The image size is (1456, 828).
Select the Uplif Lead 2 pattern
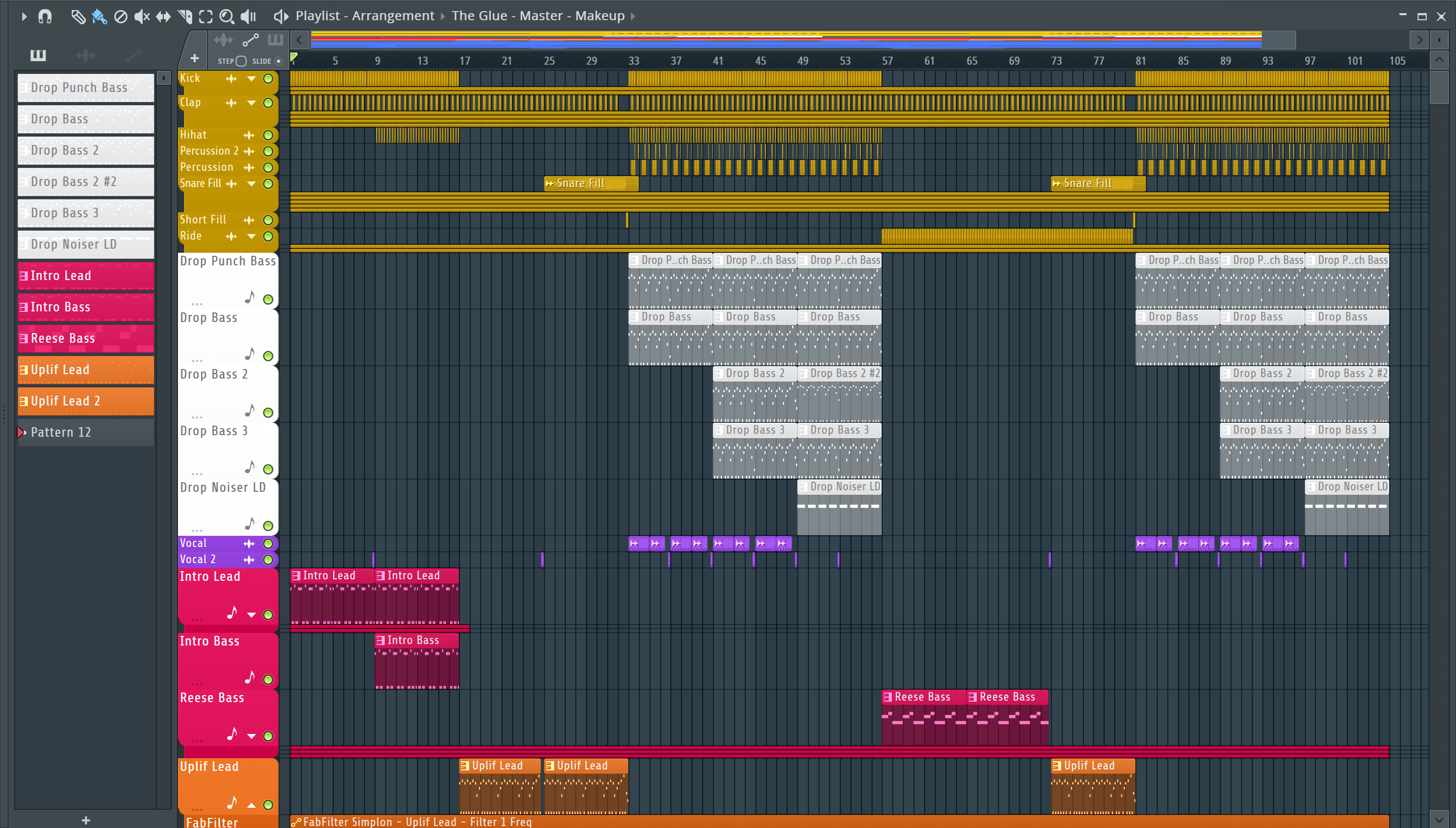coord(85,401)
